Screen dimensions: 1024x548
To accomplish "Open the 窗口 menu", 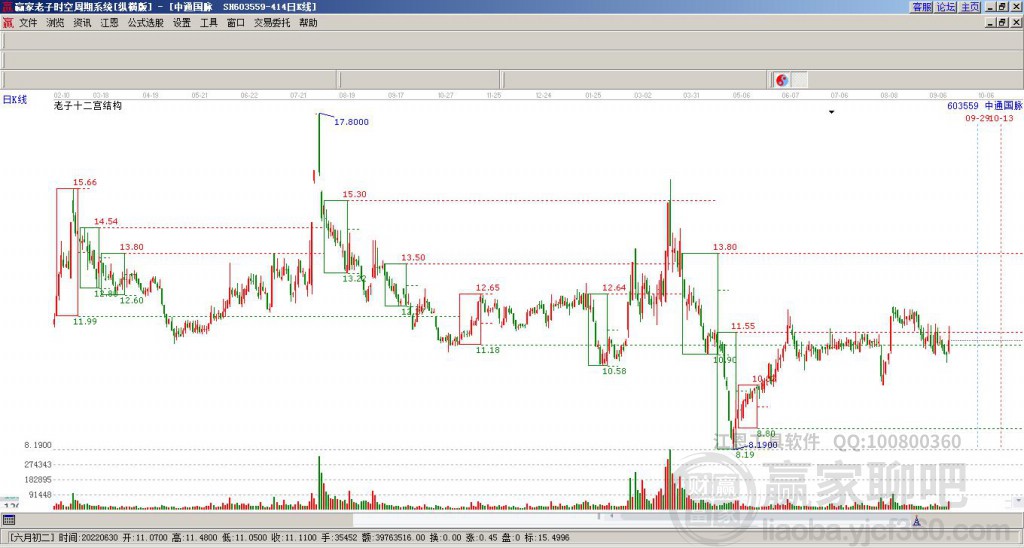I will (236, 23).
